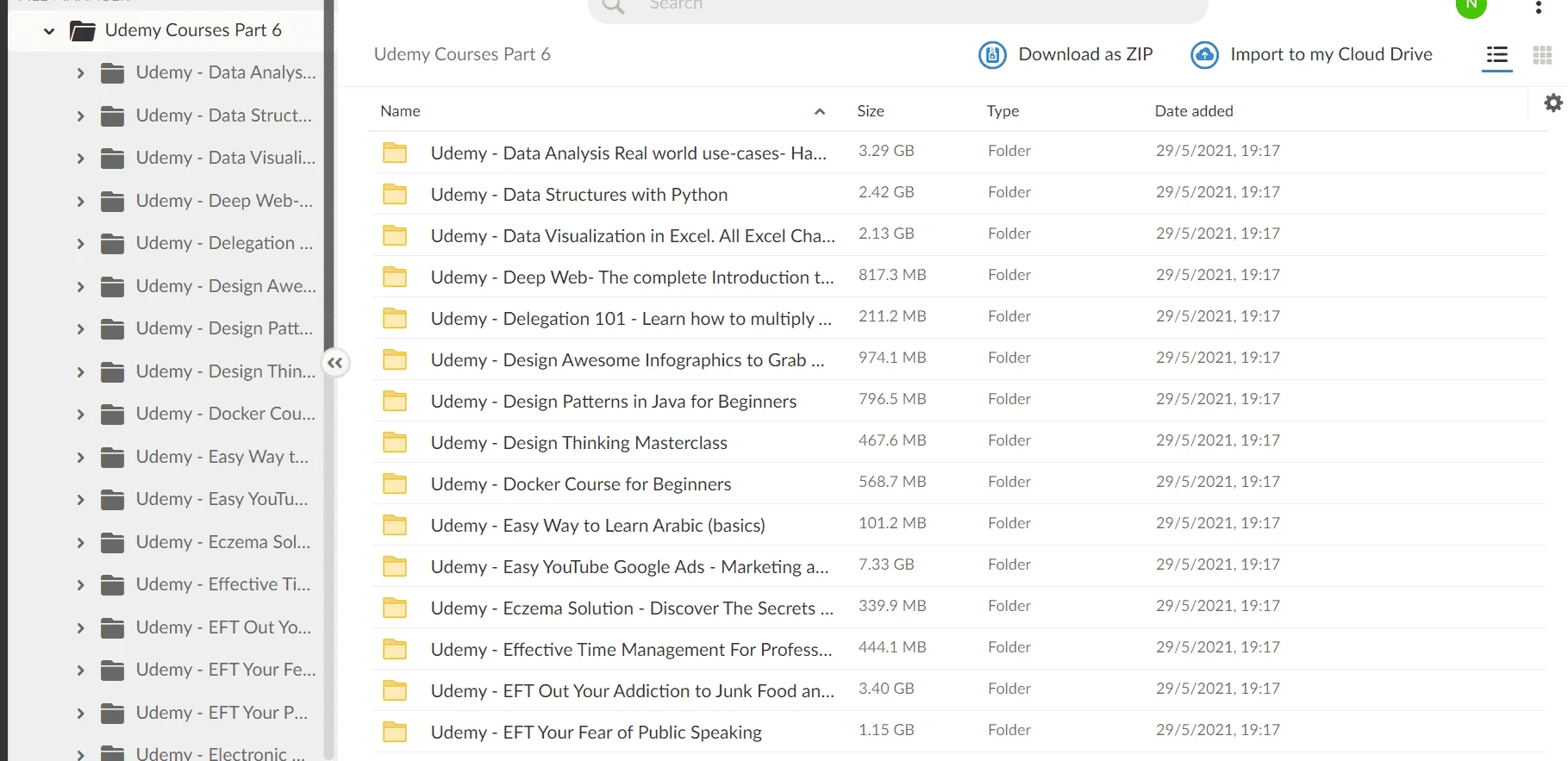Select Udemy - Deep Web in sidebar tree

coord(224,202)
